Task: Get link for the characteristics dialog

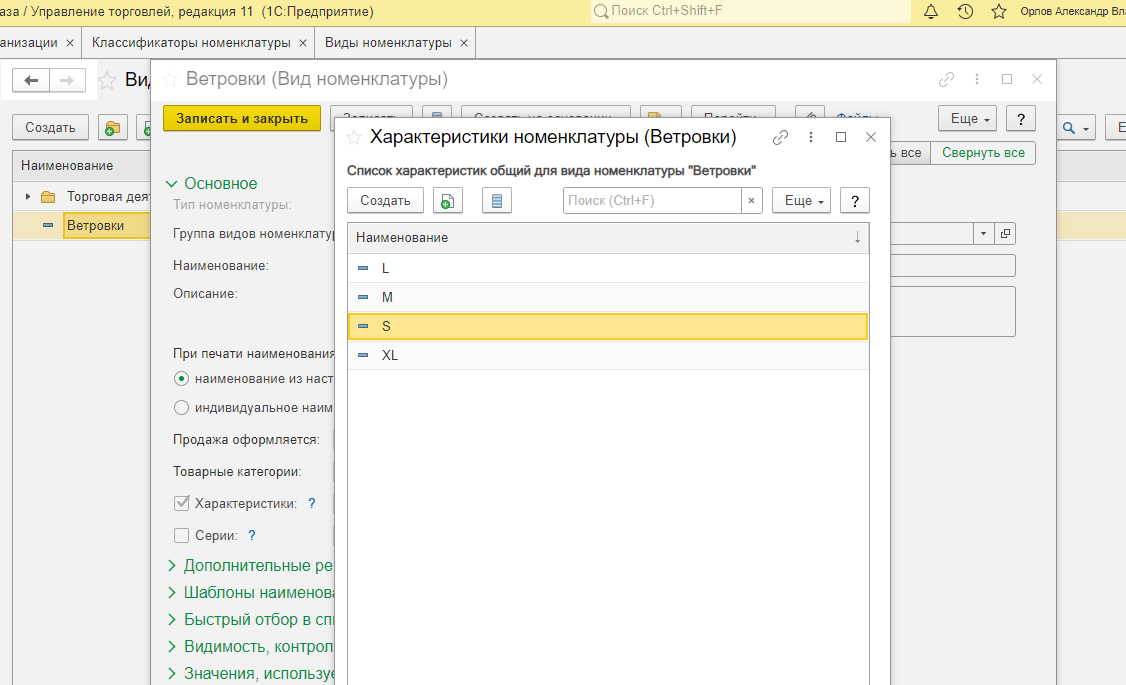Action: (781, 137)
